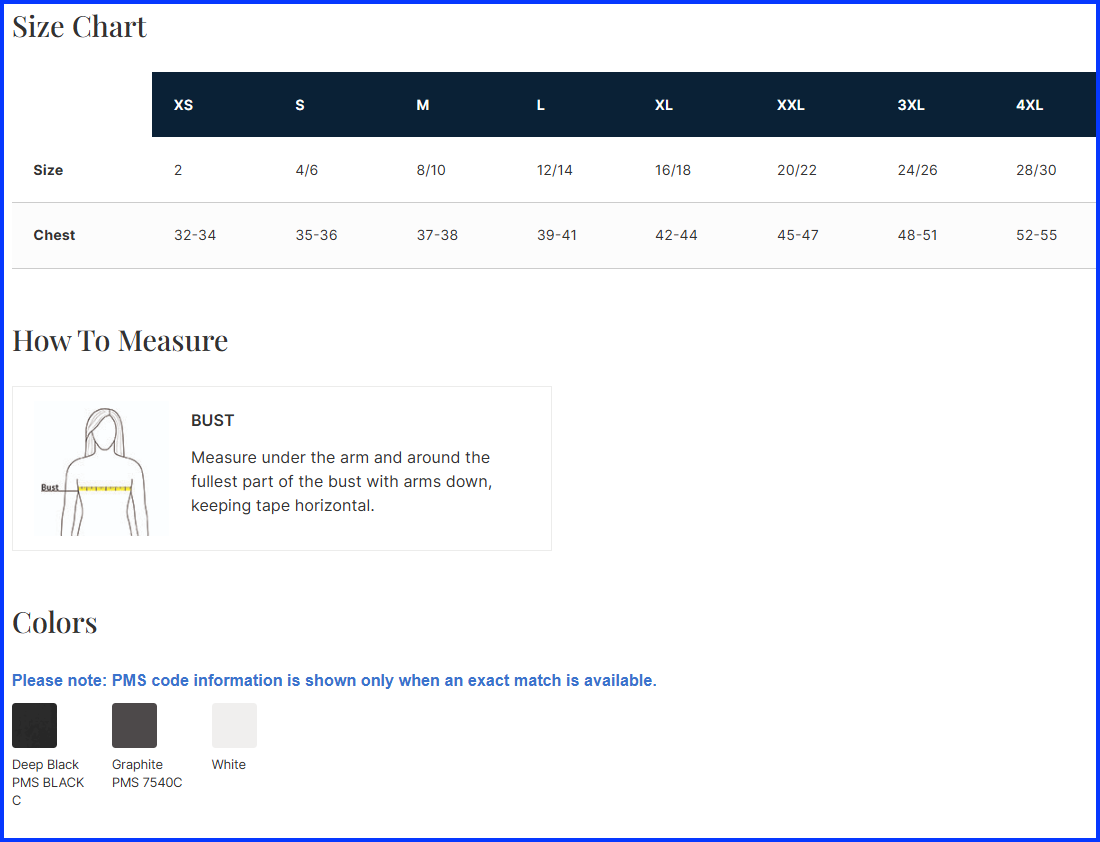Select the XL column header
1100x842 pixels.
tap(664, 105)
